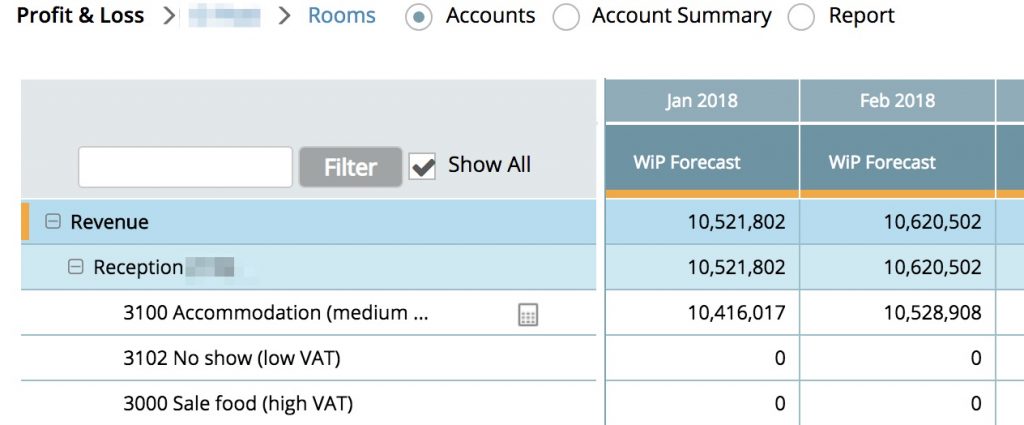Select the 3102 No show (low VAT) row
1024x425 pixels.
point(238,358)
